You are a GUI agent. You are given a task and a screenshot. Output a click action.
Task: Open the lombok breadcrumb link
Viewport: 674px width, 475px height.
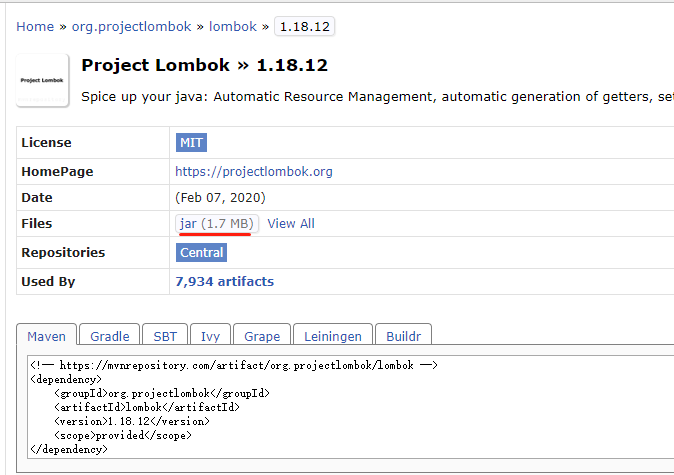coord(233,26)
